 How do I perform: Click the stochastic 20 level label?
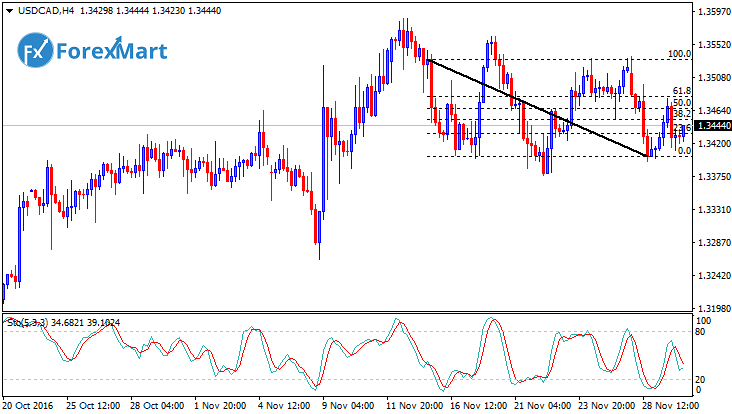[x=703, y=378]
